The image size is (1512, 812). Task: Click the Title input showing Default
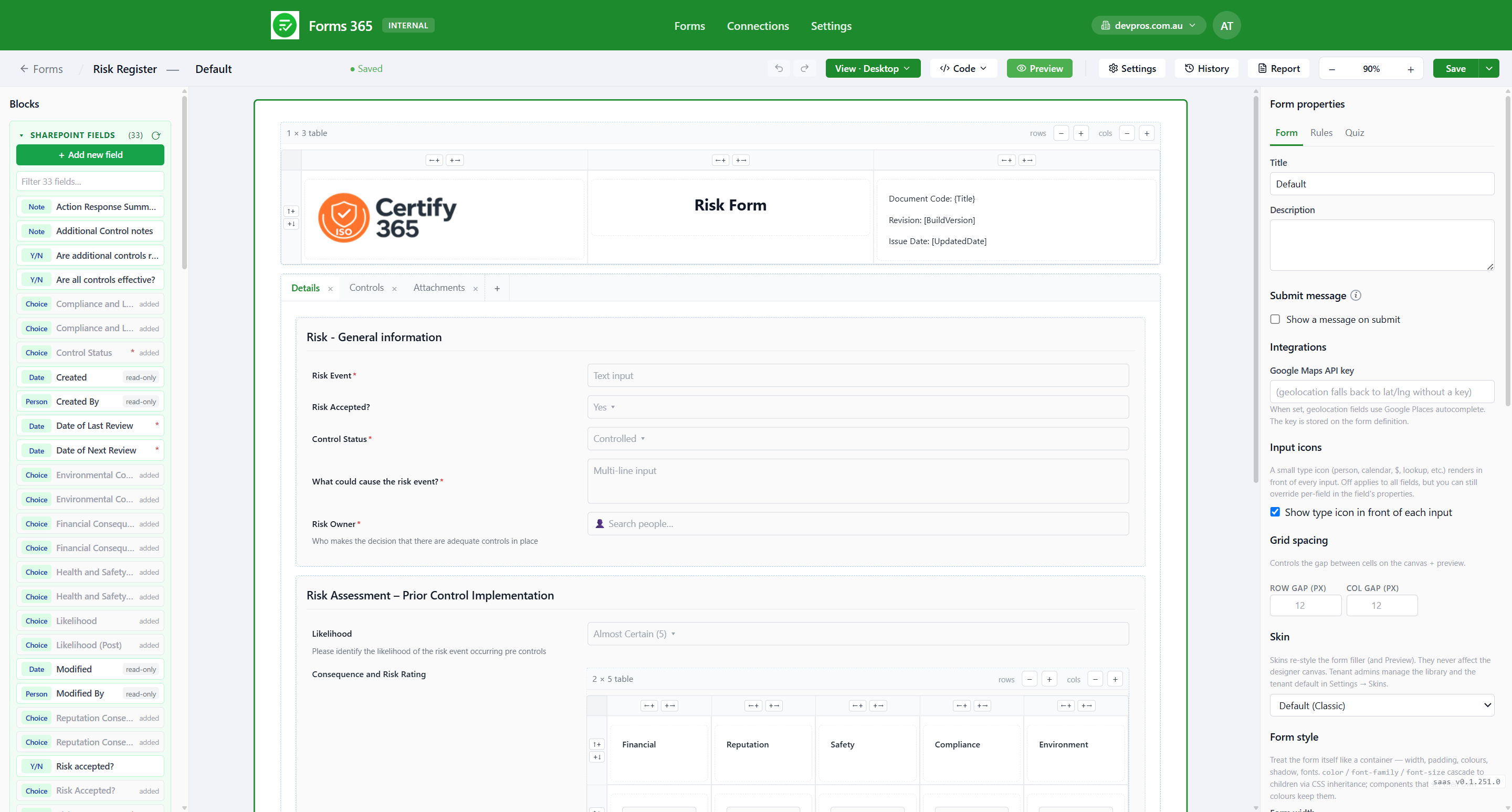click(1382, 184)
